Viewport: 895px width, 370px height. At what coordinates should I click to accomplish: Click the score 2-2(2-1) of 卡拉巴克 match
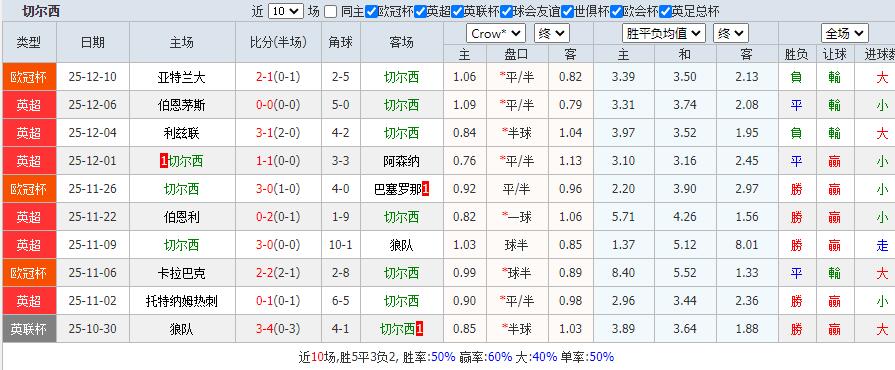coord(279,273)
